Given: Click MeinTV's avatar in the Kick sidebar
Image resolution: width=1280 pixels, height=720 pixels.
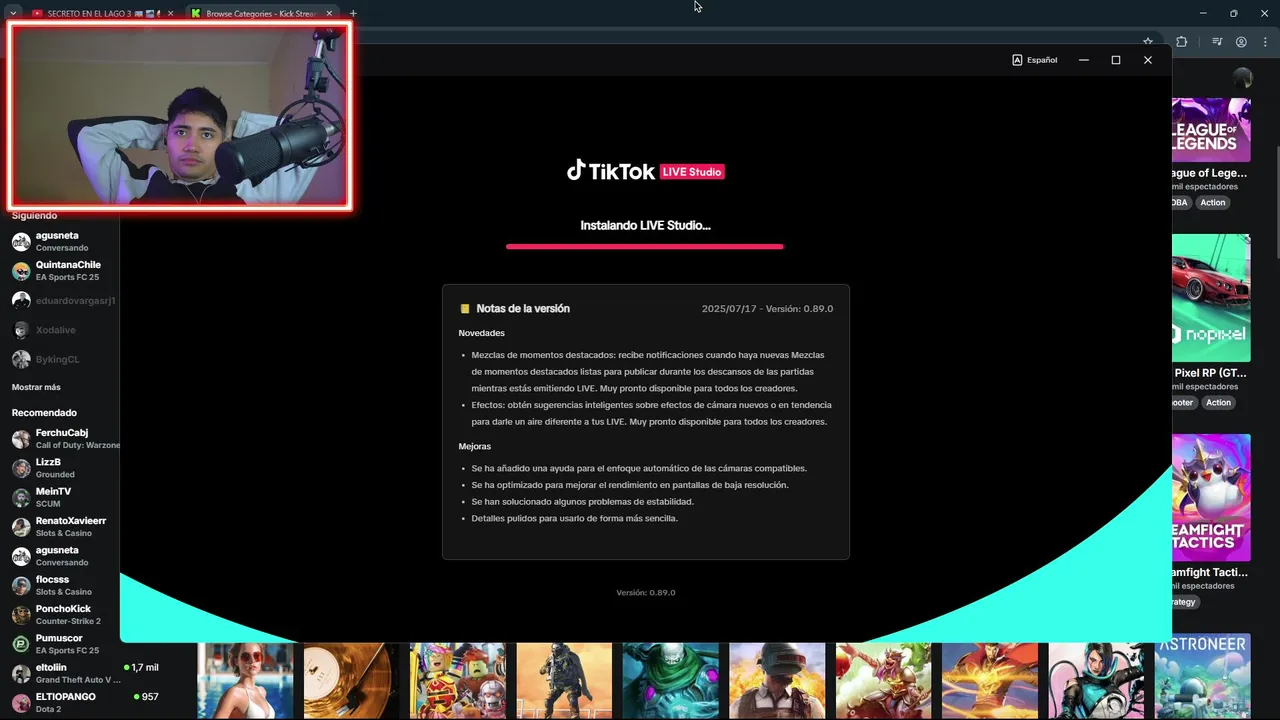Looking at the screenshot, I should tap(21, 497).
